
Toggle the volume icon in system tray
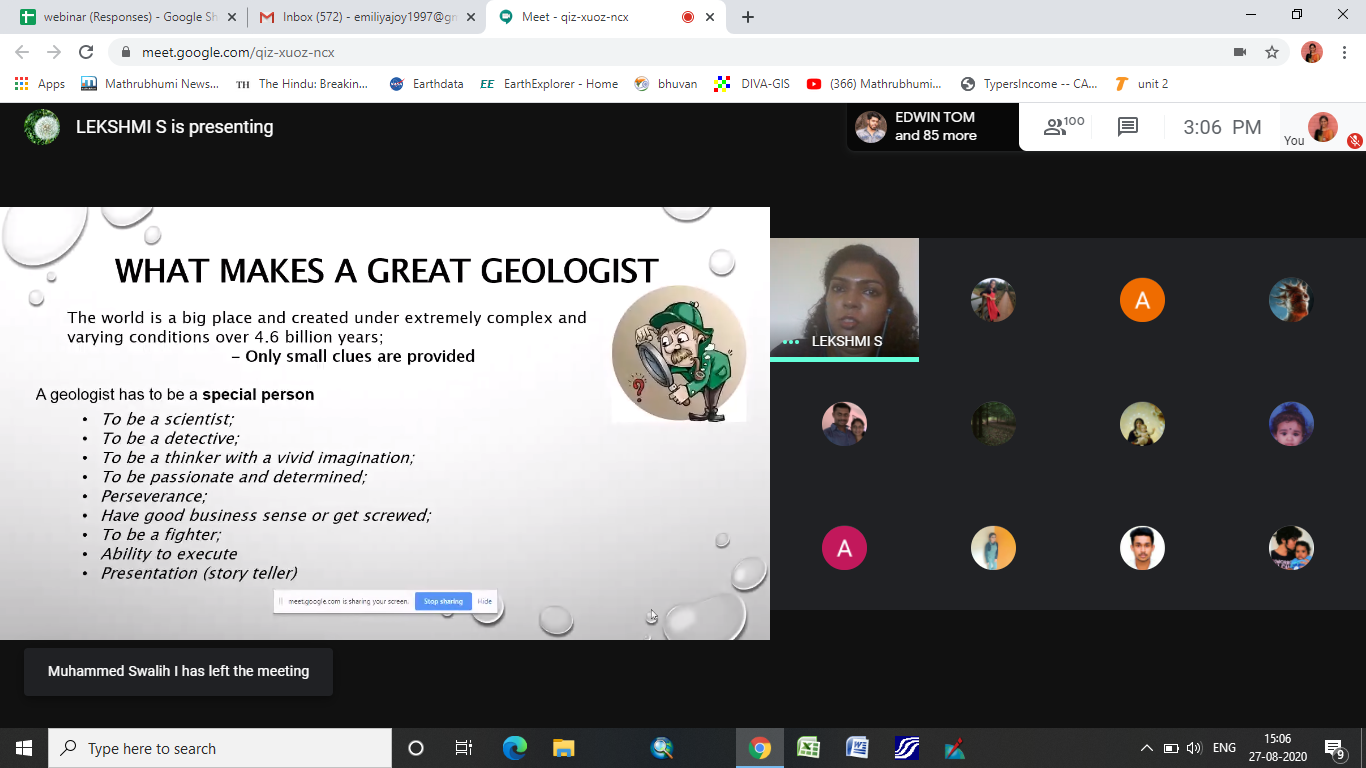(x=1193, y=748)
